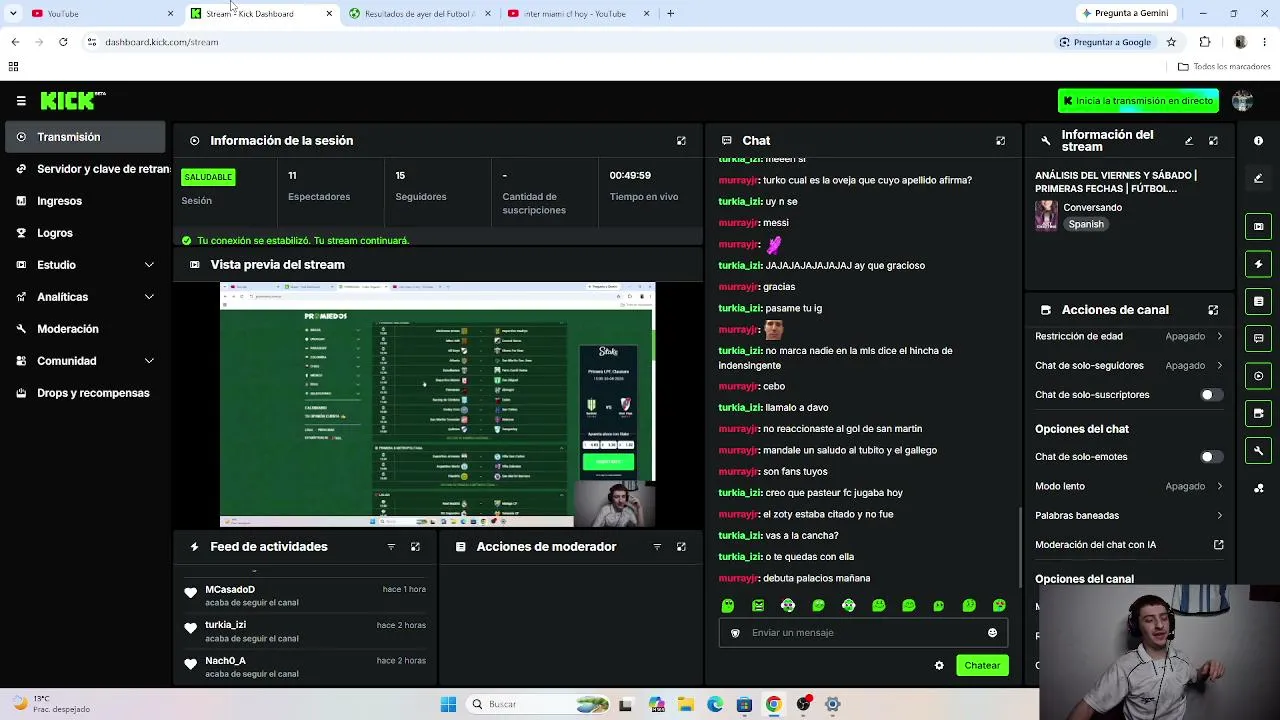Go to Ingresos in the sidebar
1280x720 pixels.
pos(85,201)
